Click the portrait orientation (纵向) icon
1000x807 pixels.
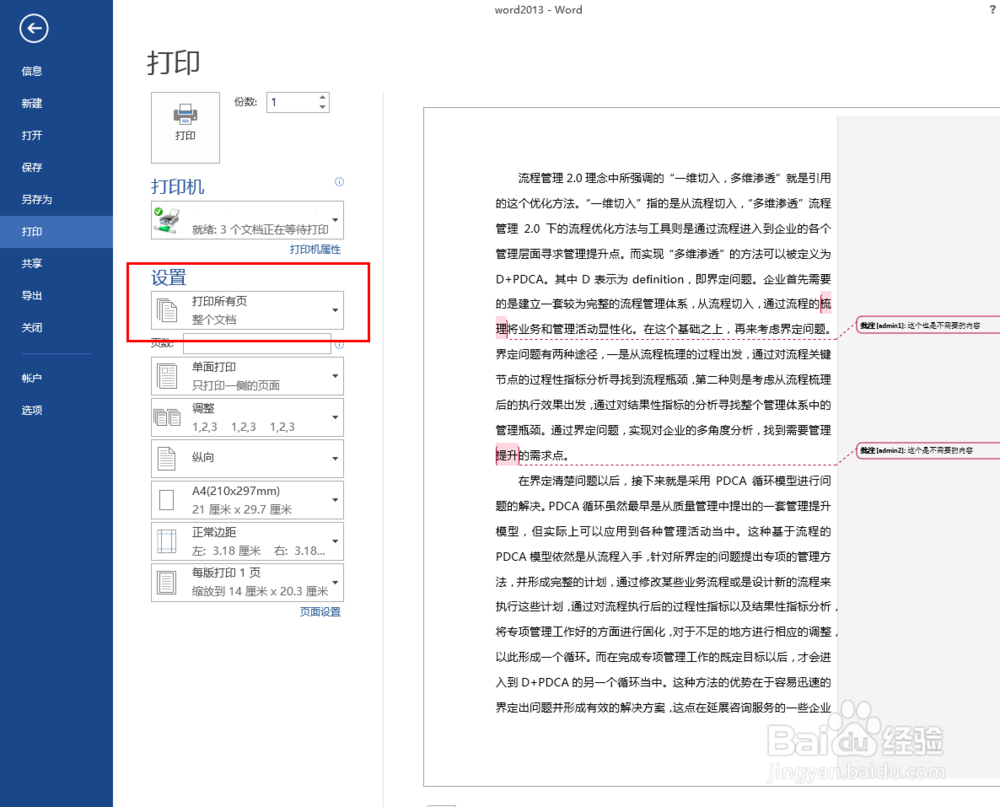167,458
